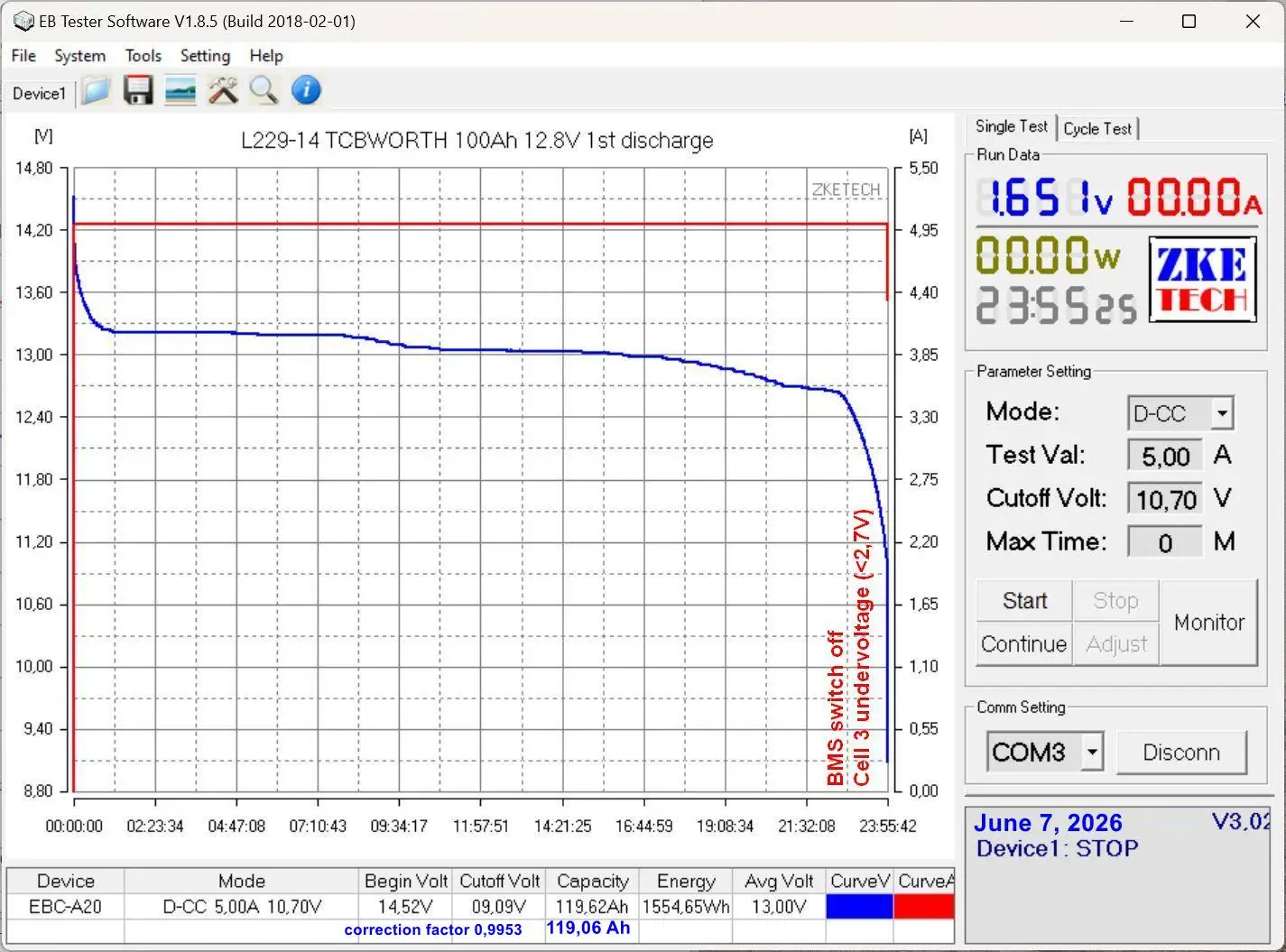Click the ZKE TECH logo
This screenshot has height=952, width=1286.
pyautogui.click(x=1202, y=279)
